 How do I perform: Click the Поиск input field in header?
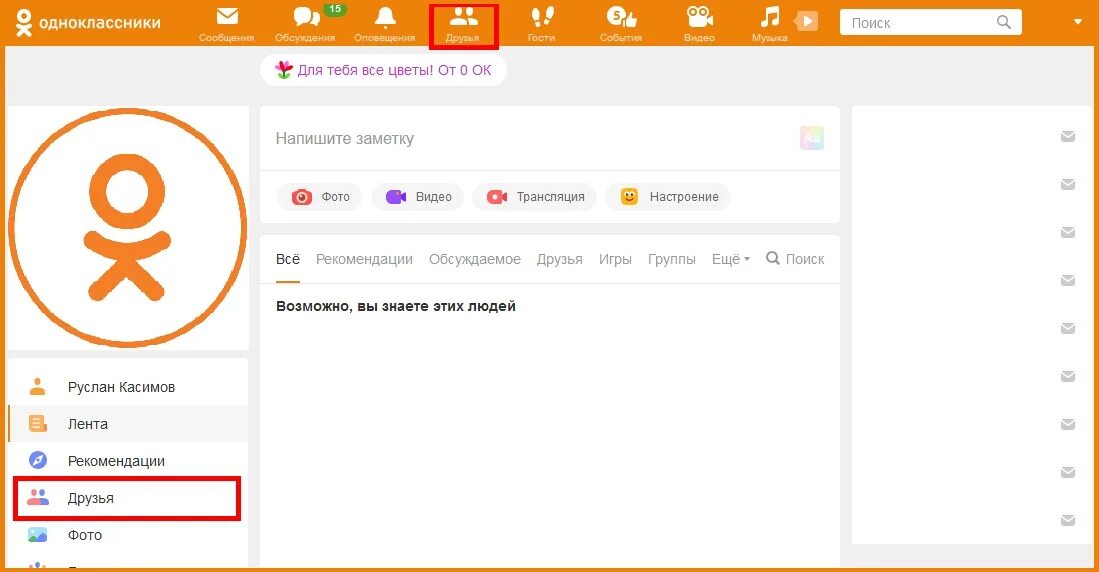tap(931, 22)
